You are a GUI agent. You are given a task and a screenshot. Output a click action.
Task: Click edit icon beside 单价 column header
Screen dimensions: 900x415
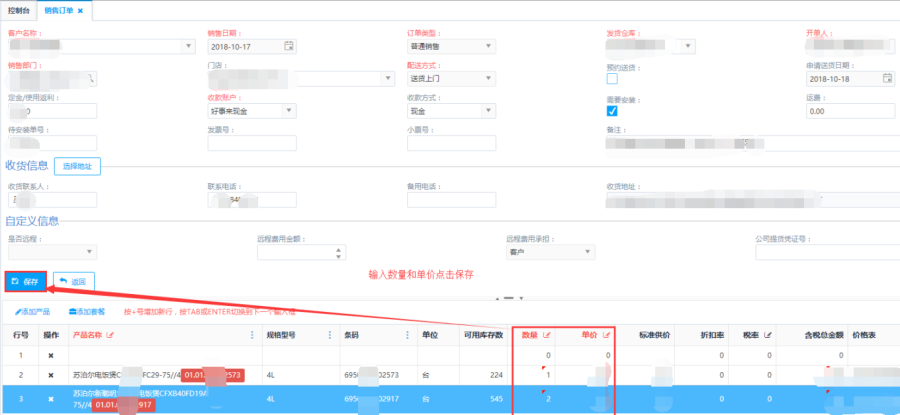(604, 334)
